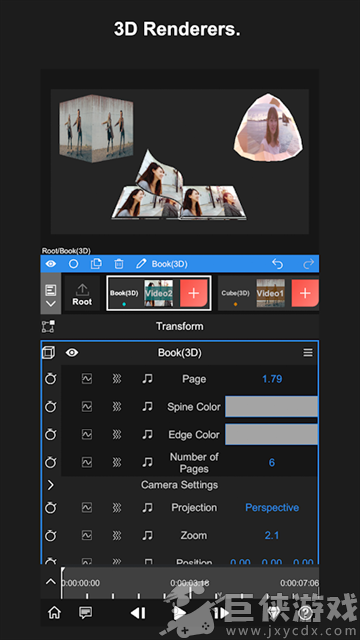Image resolution: width=360 pixels, height=640 pixels.
Task: Open the comments chat icon
Action: [85, 612]
